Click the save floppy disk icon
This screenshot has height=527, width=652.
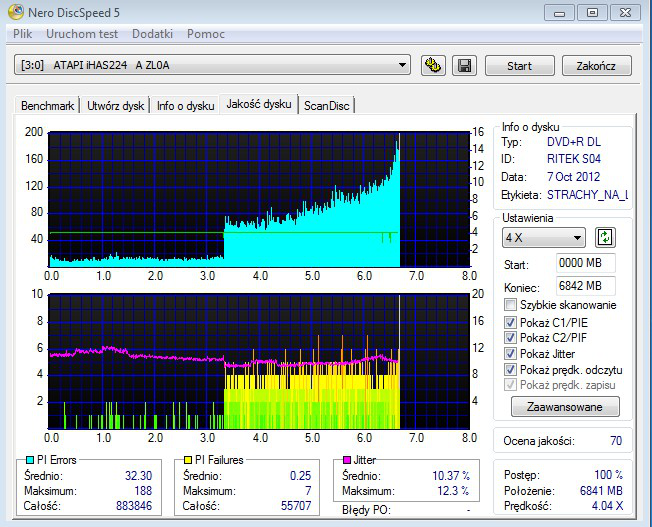point(464,65)
